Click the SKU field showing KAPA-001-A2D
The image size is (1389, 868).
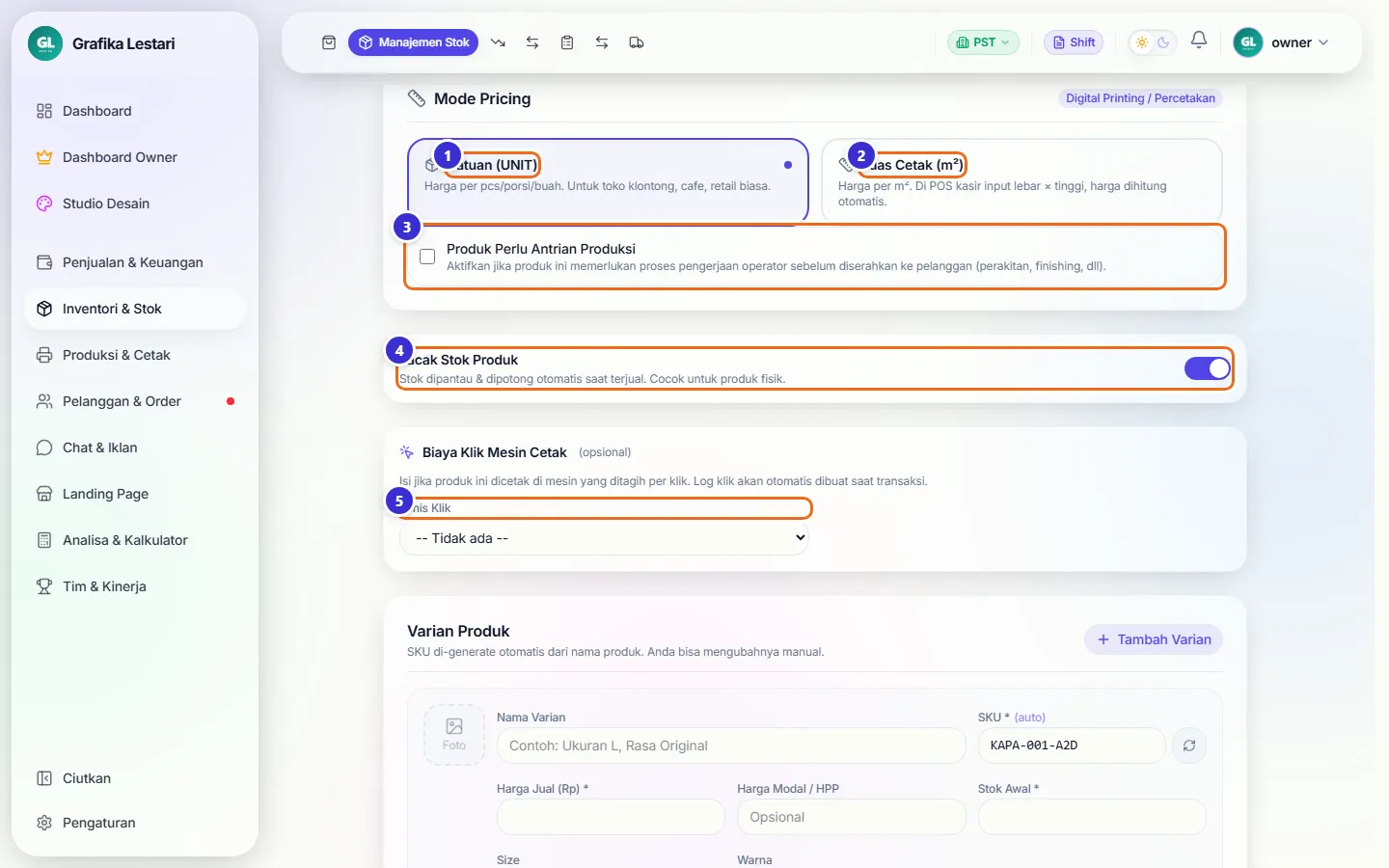(x=1072, y=746)
